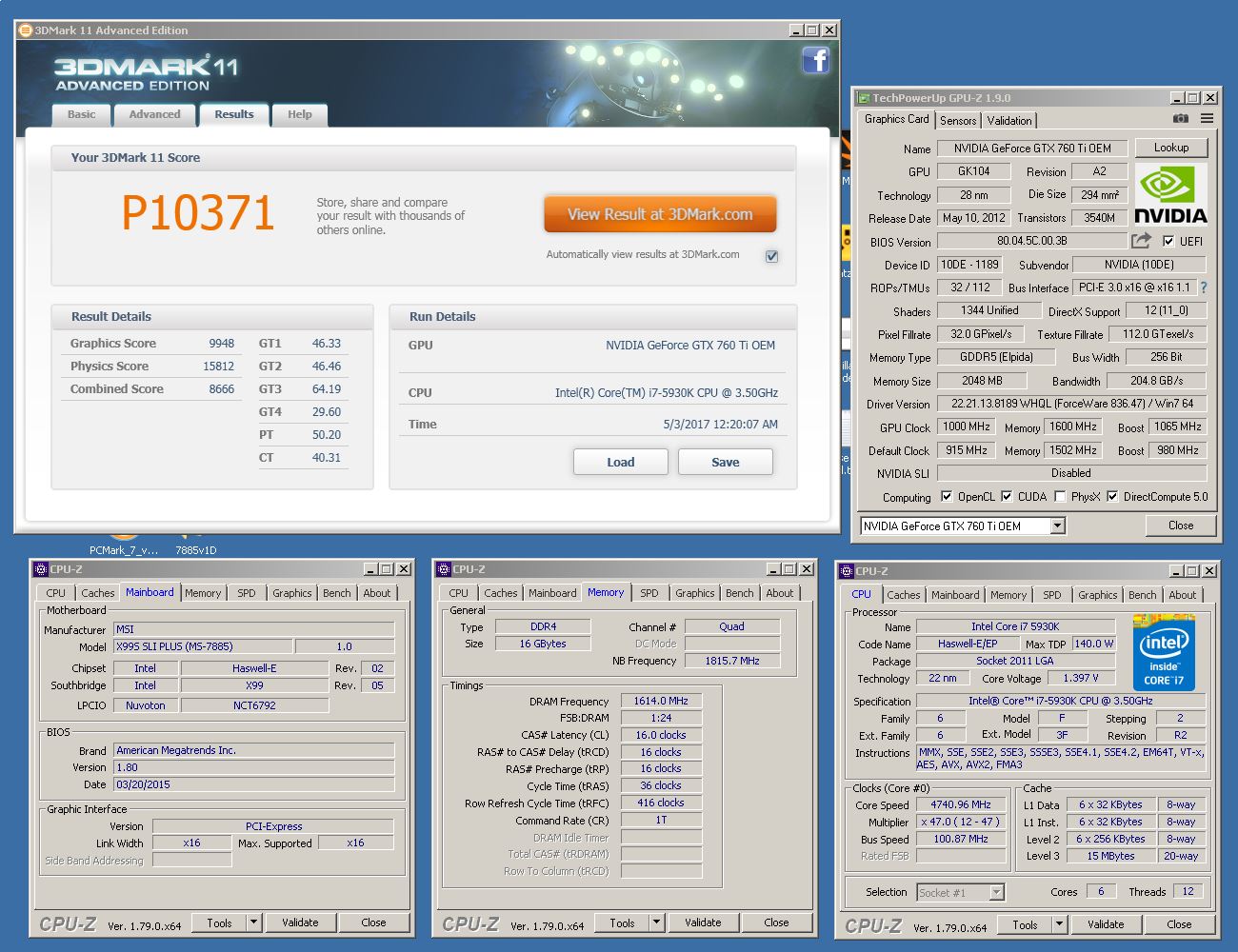Viewport: 1238px width, 952px height.
Task: Switch to the Sensors tab in GPU-Z
Action: click(x=958, y=121)
